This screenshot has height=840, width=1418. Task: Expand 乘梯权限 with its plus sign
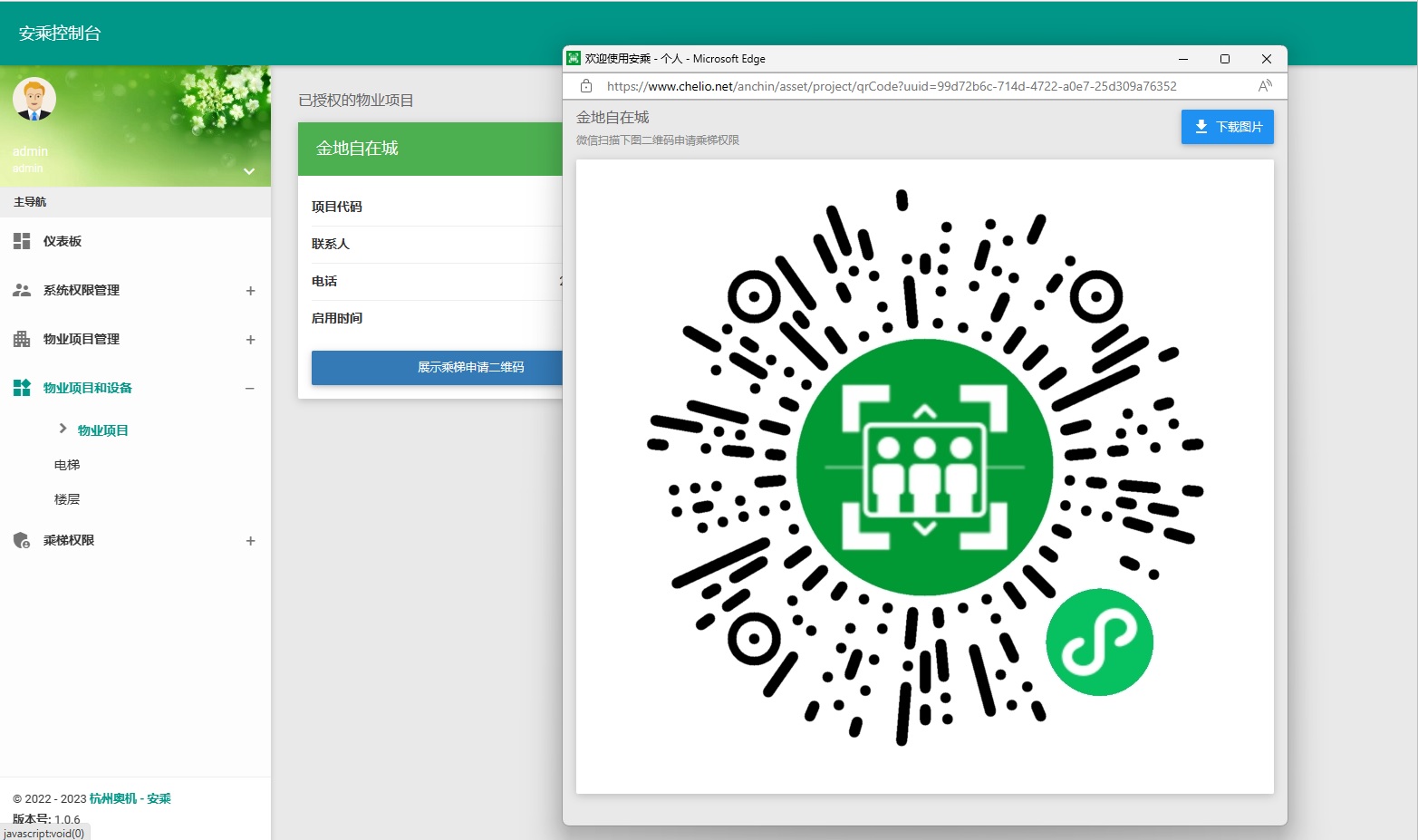click(x=250, y=541)
